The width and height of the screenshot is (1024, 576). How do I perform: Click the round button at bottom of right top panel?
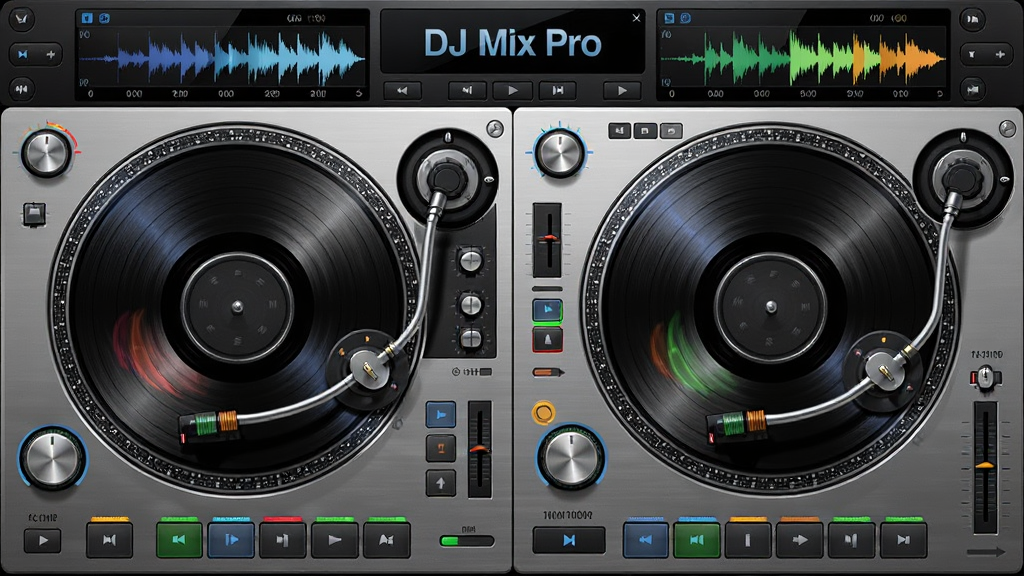click(x=973, y=89)
